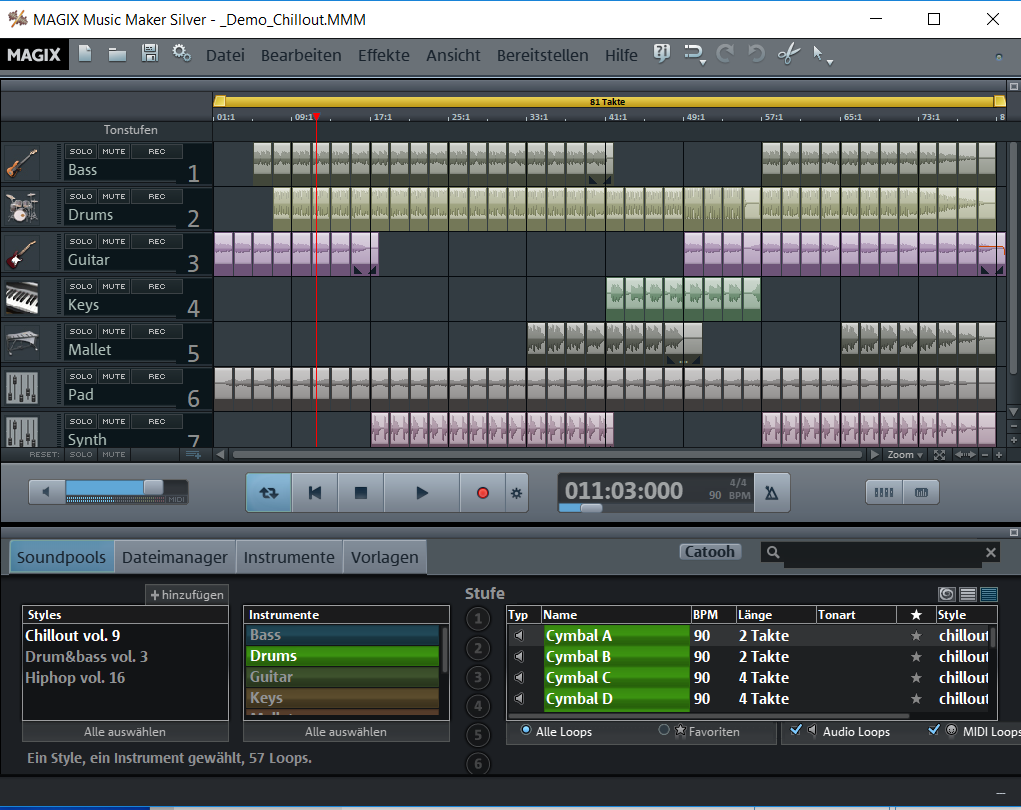Save the project with the floppy disk icon

click(x=150, y=53)
